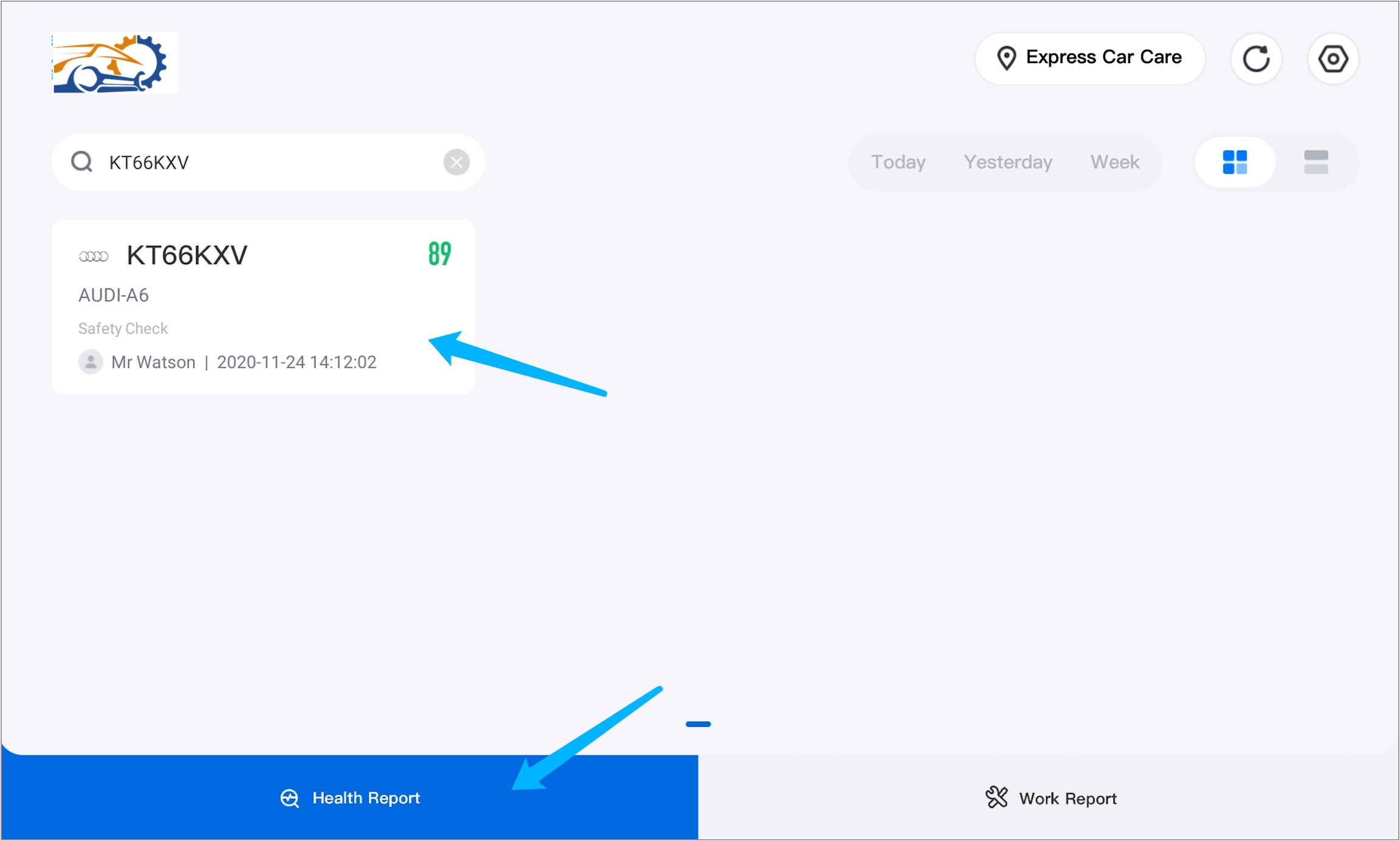Click the blue bottom drawer handle
Screen dimensions: 1400x841
click(698, 724)
